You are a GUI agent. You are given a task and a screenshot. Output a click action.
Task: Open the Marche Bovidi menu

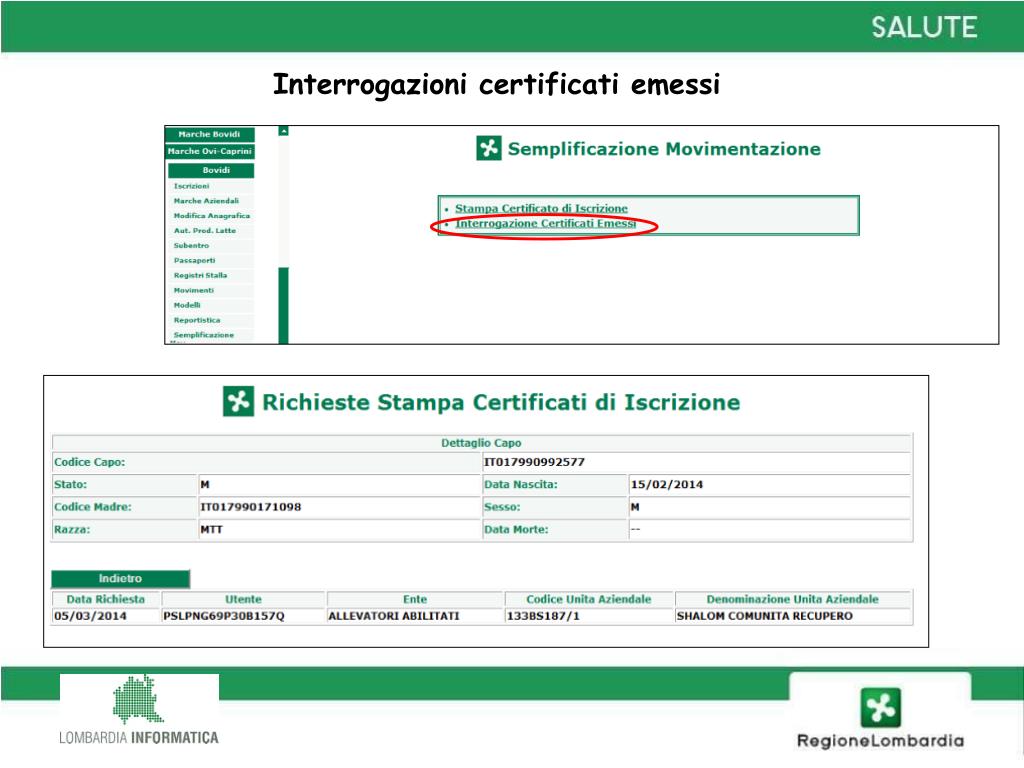210,134
